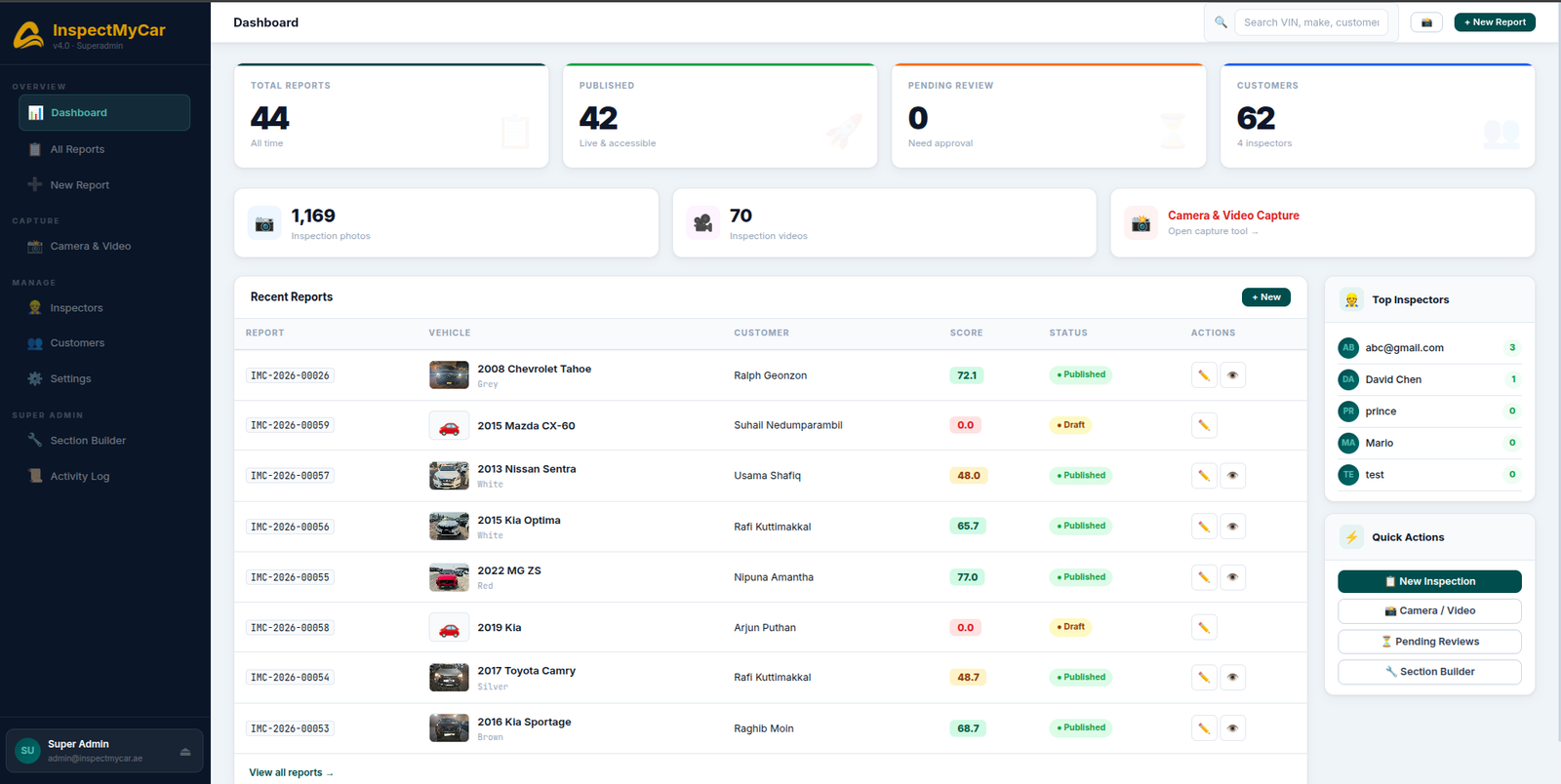Open the Activity Log page
This screenshot has height=784, width=1561.
point(104,476)
